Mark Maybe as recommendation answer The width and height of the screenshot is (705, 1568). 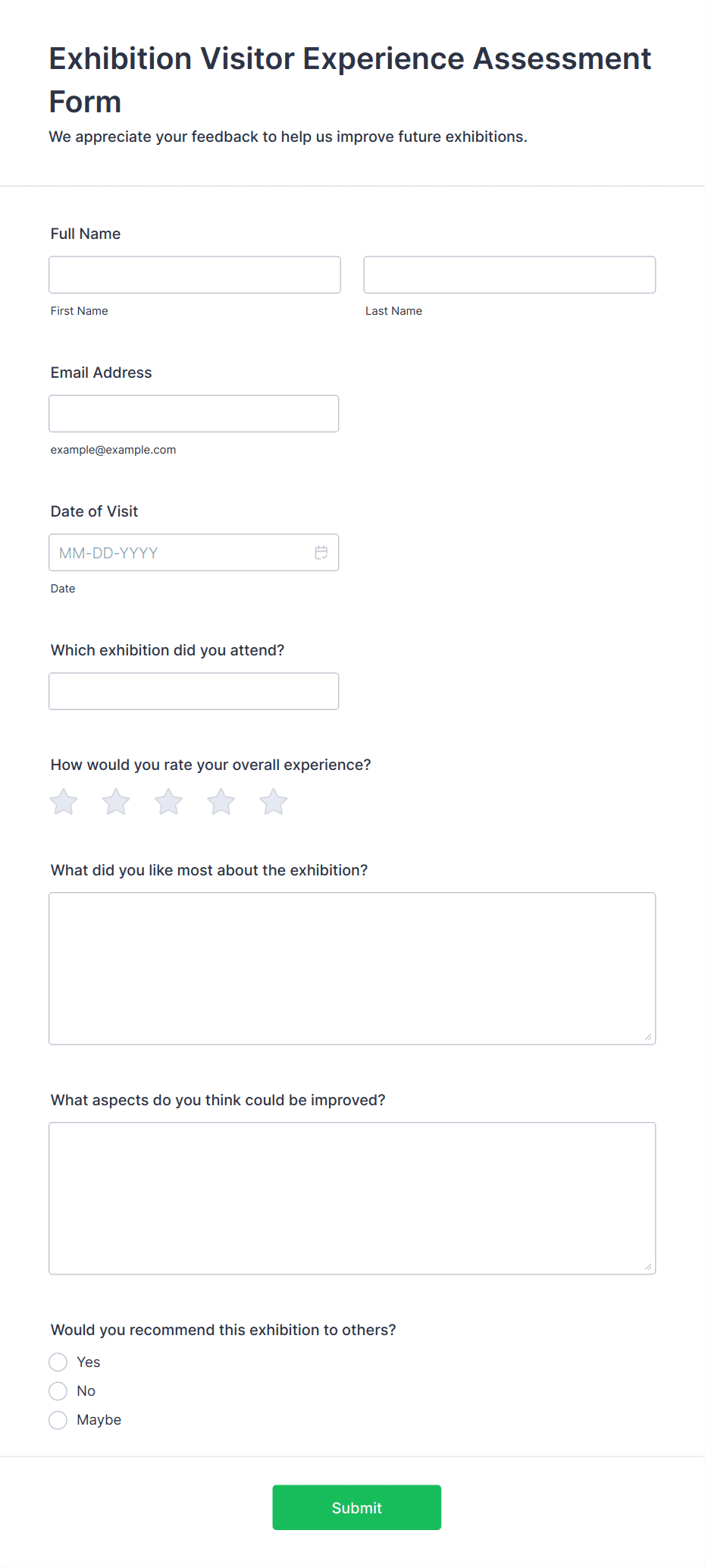(58, 1420)
